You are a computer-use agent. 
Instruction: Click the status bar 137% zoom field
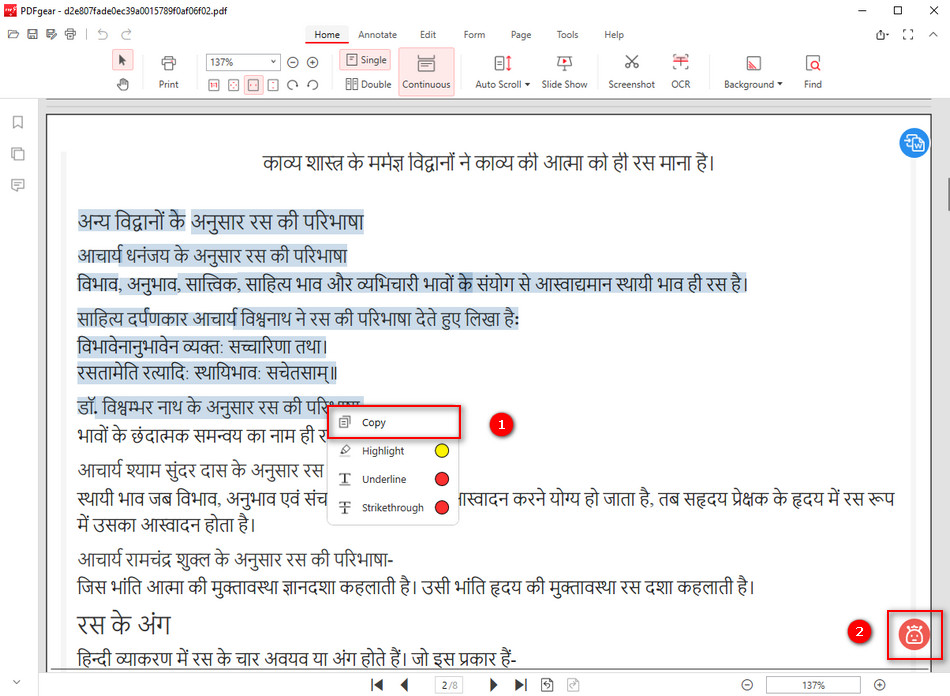813,685
